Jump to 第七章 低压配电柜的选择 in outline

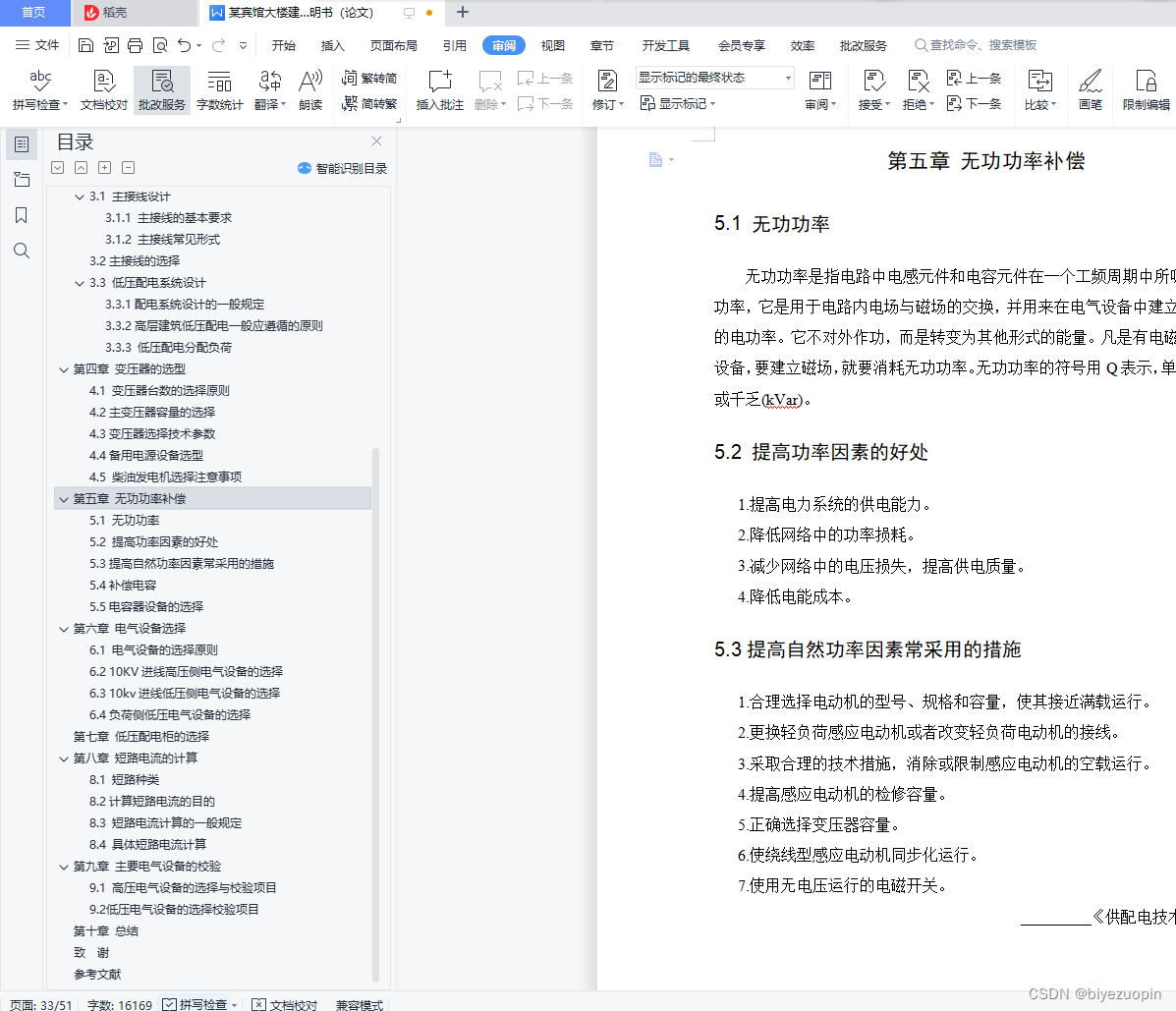[x=141, y=737]
